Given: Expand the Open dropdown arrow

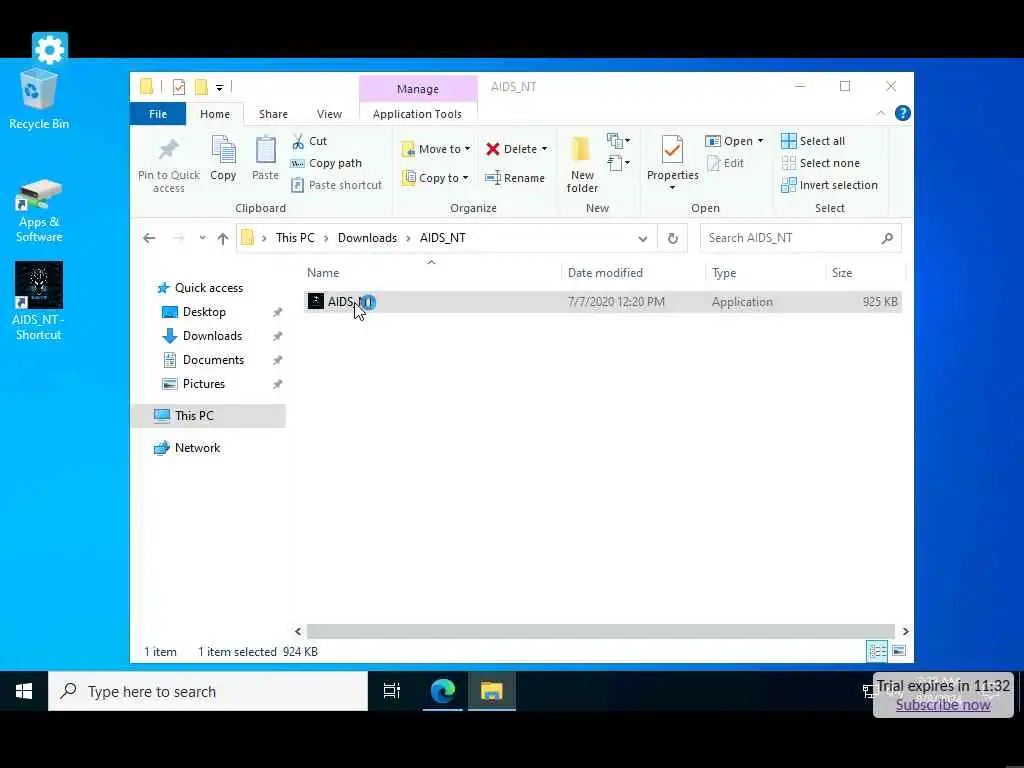Looking at the screenshot, I should [760, 141].
